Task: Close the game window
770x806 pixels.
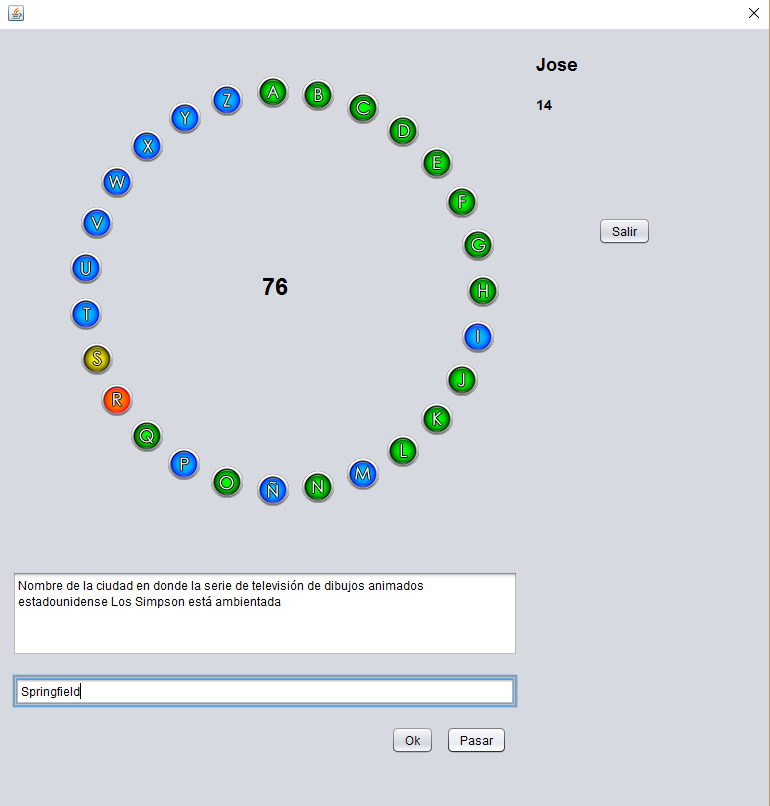Action: click(753, 13)
